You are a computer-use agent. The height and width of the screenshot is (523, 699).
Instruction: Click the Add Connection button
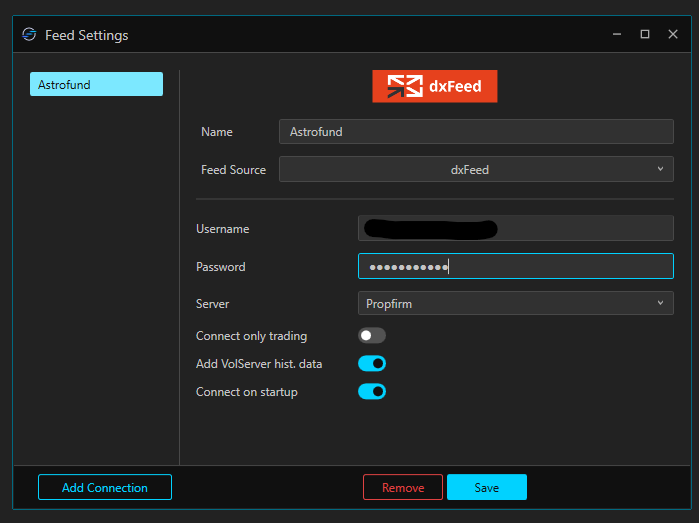coord(105,488)
